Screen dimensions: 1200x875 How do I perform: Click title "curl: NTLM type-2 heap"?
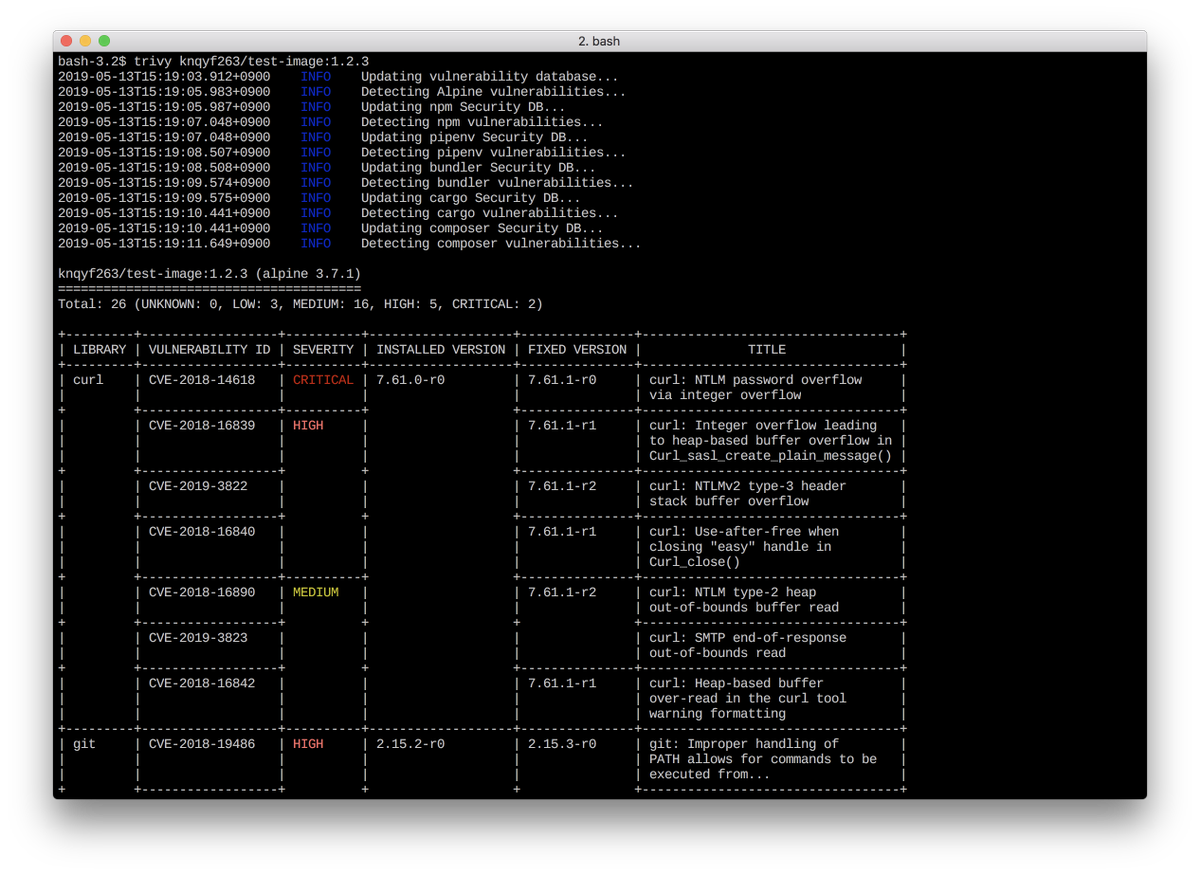(x=733, y=592)
